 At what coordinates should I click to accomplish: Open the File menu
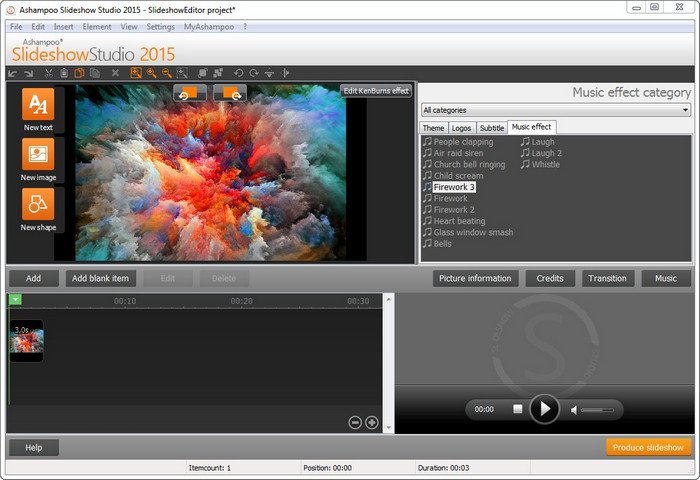pos(16,27)
